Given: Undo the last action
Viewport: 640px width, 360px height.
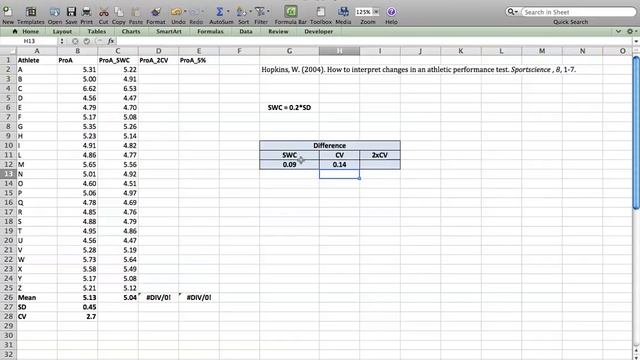Looking at the screenshot, I should [176, 12].
